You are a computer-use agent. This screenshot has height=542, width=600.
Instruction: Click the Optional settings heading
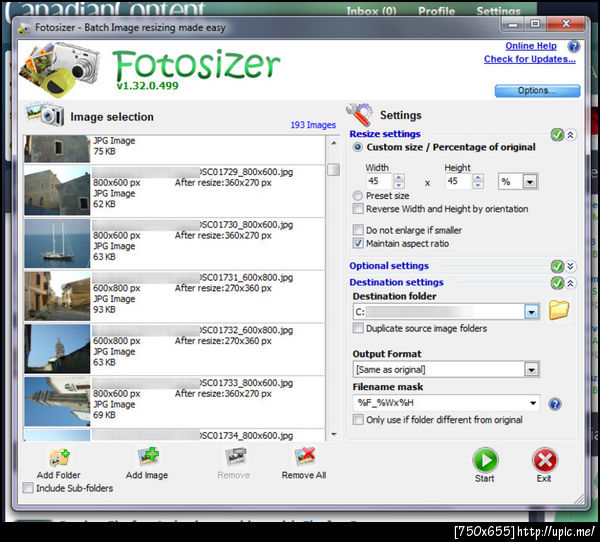coord(389,266)
